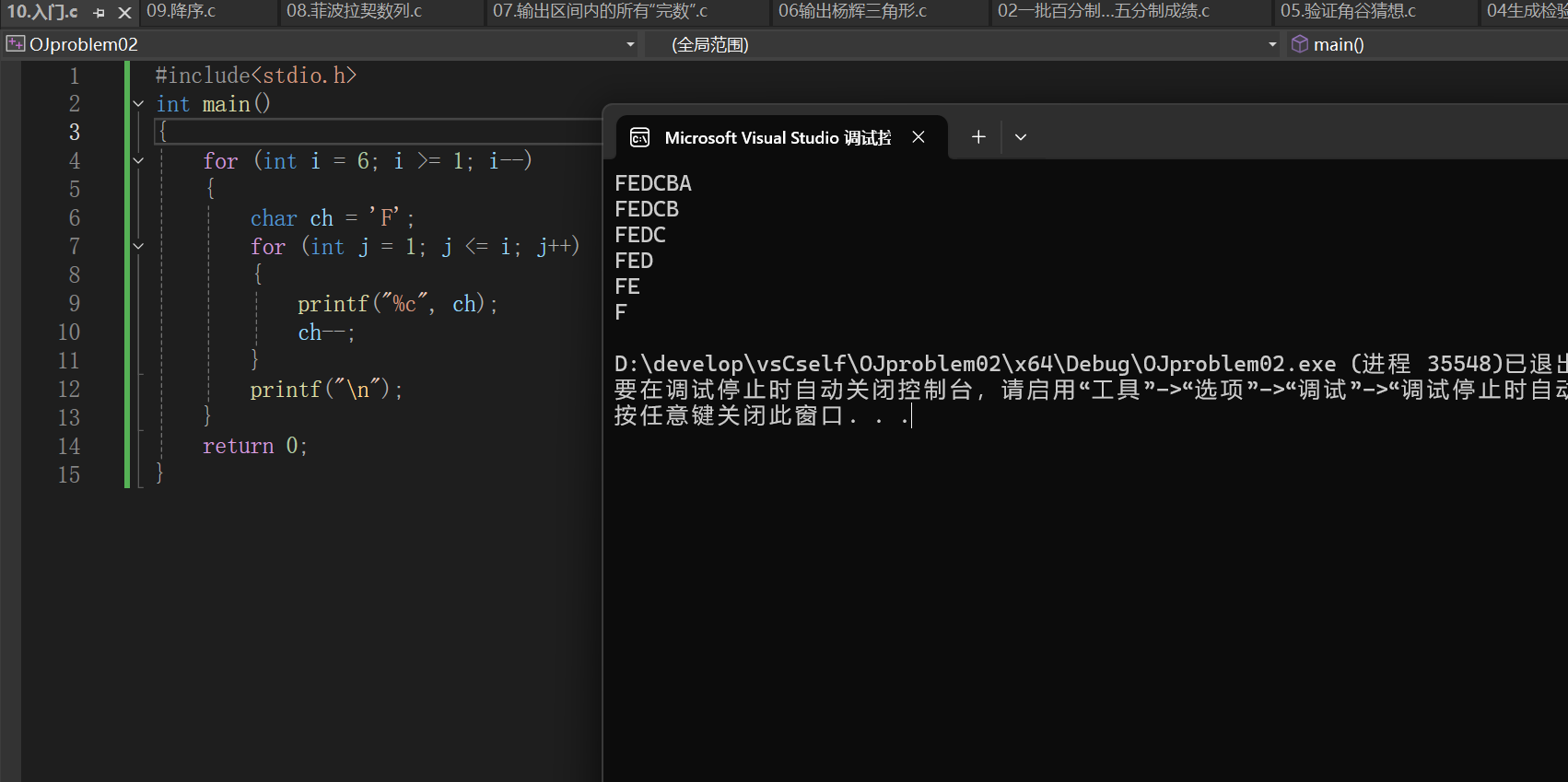
Task: Click the FED output line in console
Action: pos(634,262)
